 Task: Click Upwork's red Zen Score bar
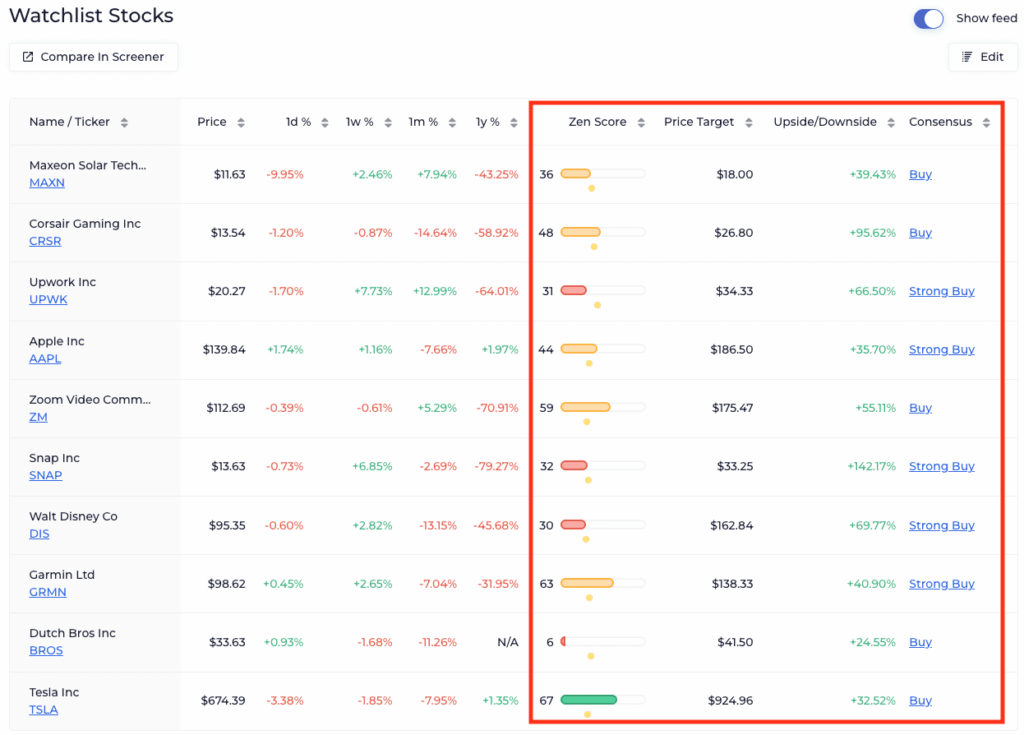point(574,291)
